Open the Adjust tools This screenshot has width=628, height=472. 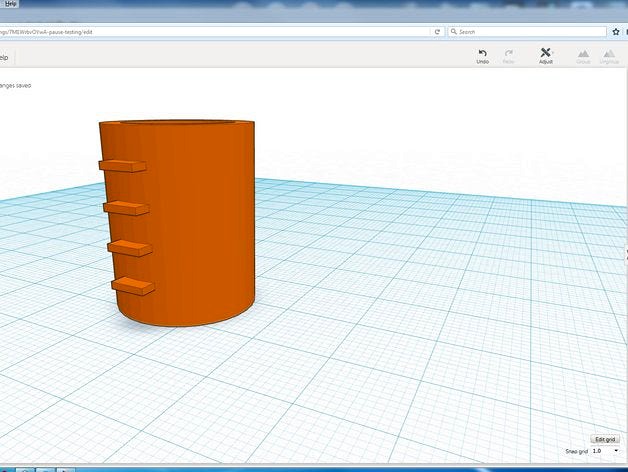pyautogui.click(x=545, y=56)
